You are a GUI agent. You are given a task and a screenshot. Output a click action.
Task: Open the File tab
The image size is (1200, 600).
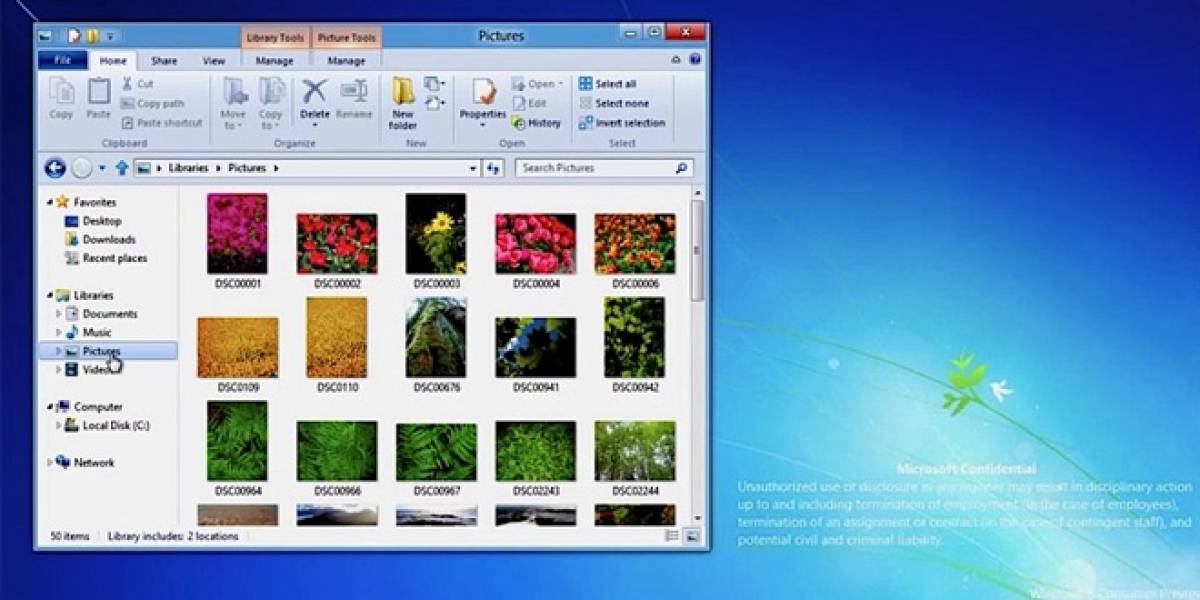point(62,60)
